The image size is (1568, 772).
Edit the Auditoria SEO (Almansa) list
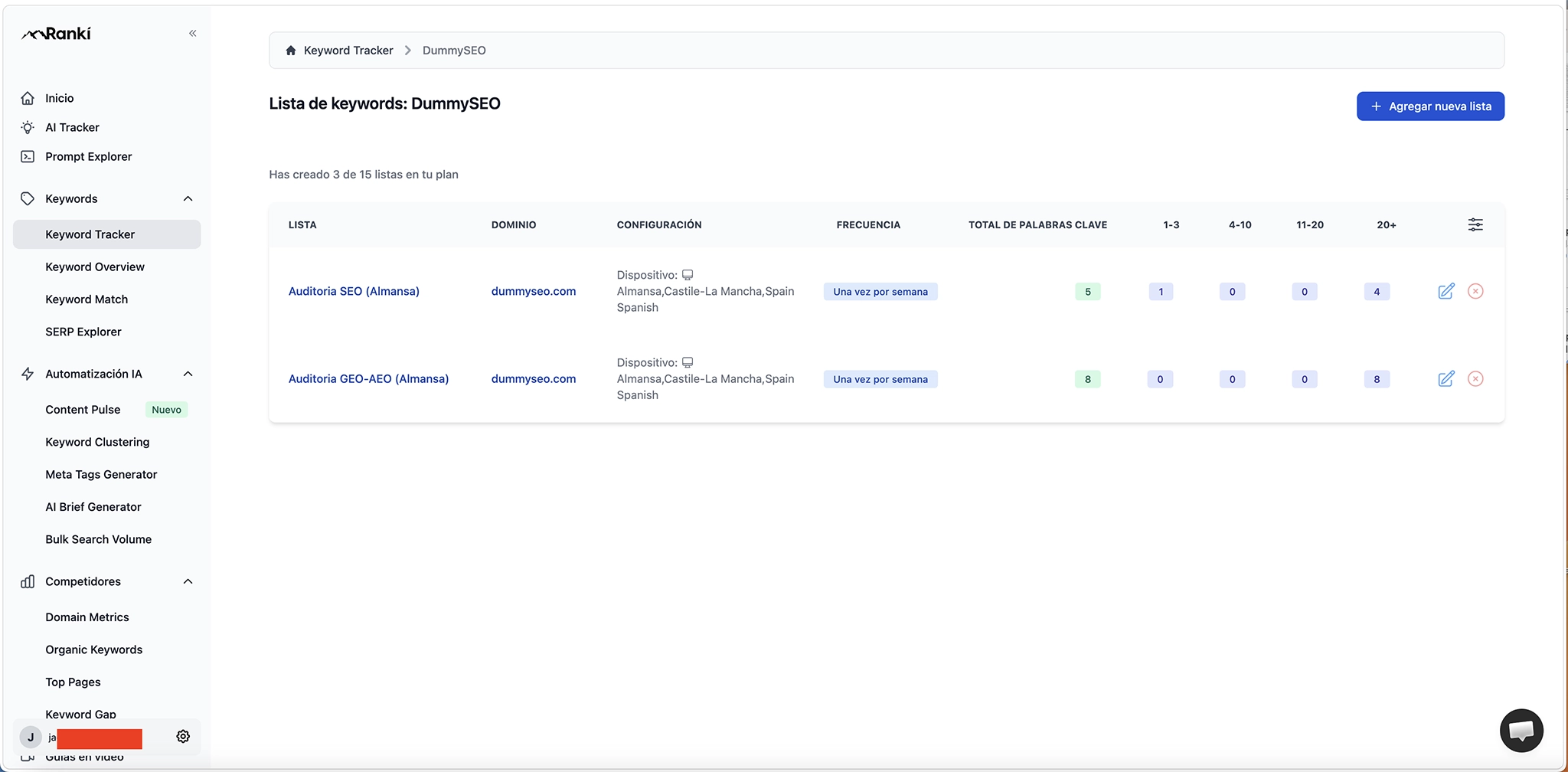click(x=1446, y=291)
